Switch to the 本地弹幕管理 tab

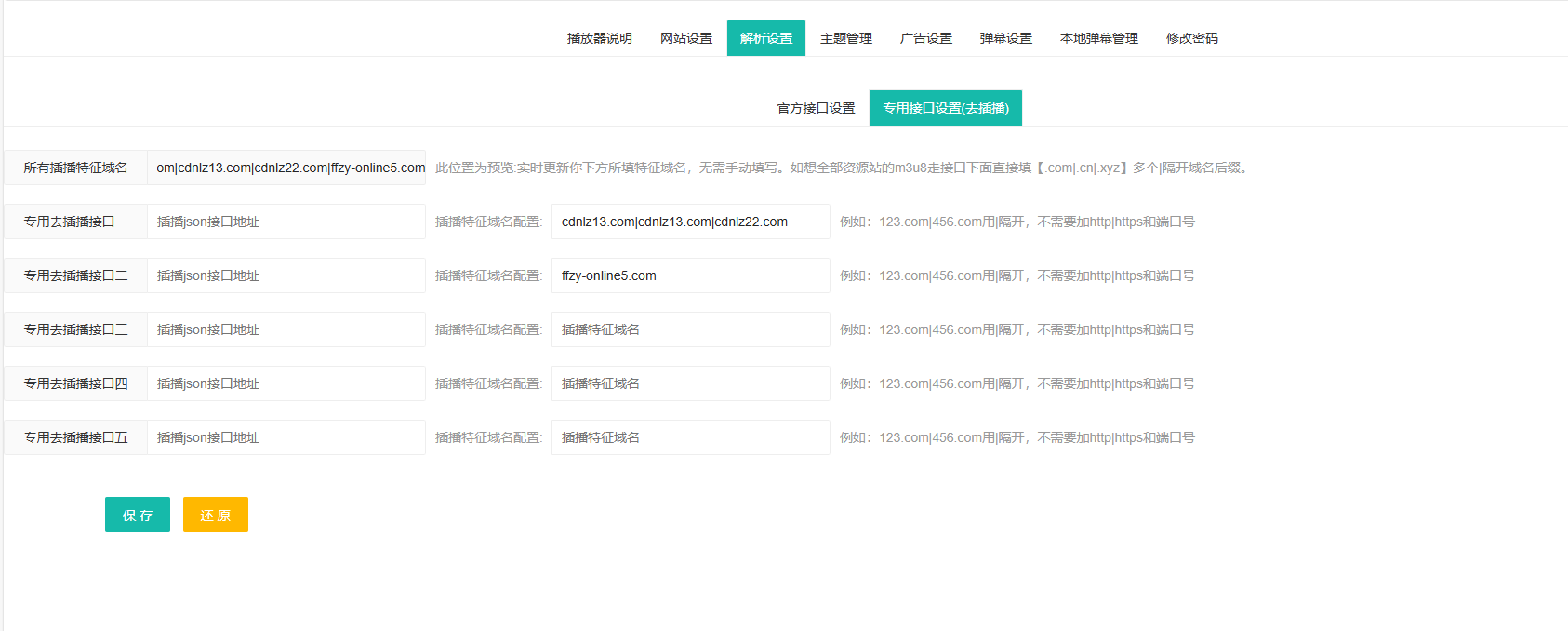coord(1099,38)
